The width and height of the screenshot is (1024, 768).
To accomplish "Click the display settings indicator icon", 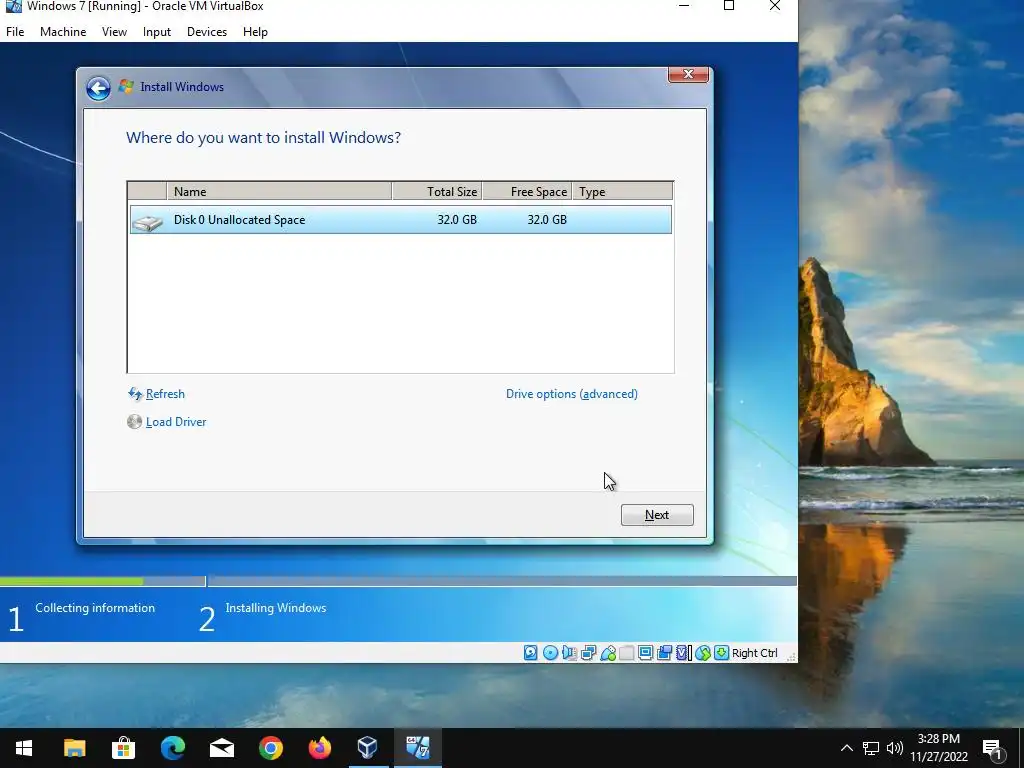I will pos(645,652).
